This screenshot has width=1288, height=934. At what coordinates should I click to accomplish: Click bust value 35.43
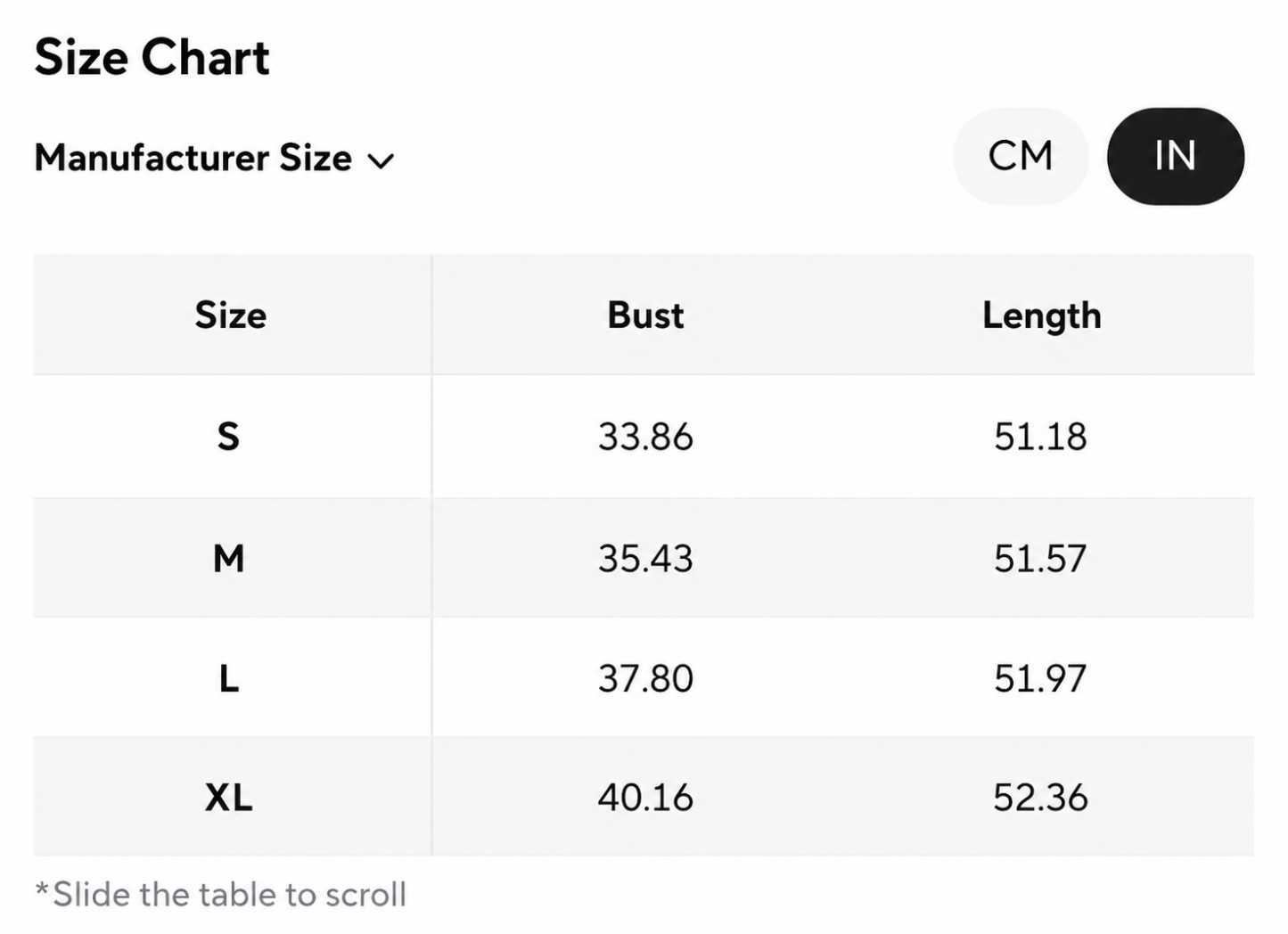point(645,558)
